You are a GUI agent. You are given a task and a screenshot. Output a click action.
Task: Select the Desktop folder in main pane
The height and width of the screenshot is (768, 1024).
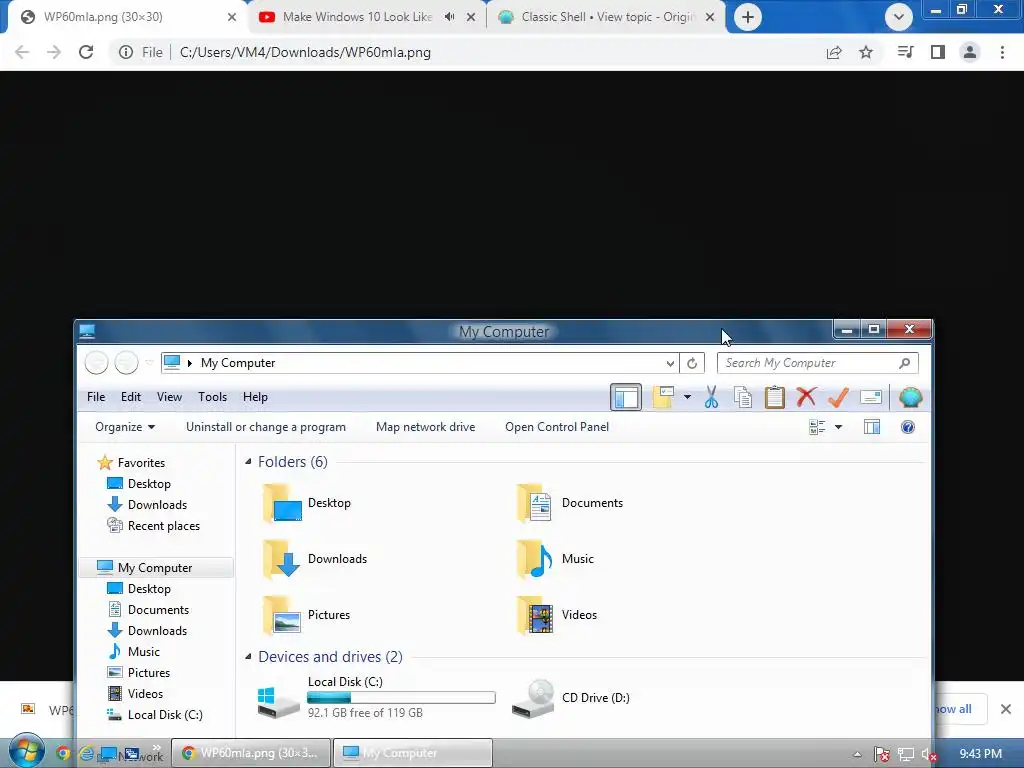tap(307, 503)
